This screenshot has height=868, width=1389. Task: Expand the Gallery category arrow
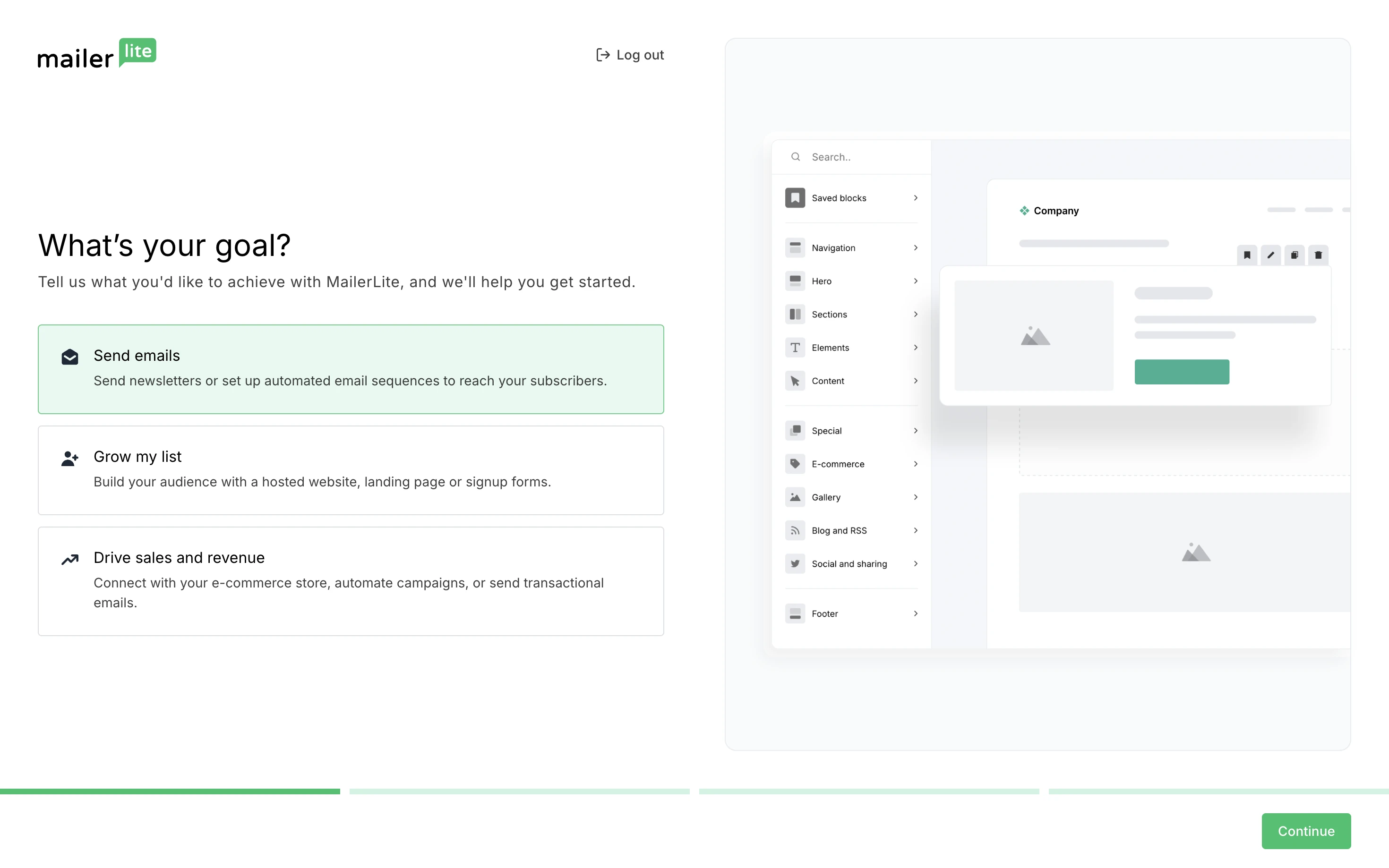tap(915, 497)
